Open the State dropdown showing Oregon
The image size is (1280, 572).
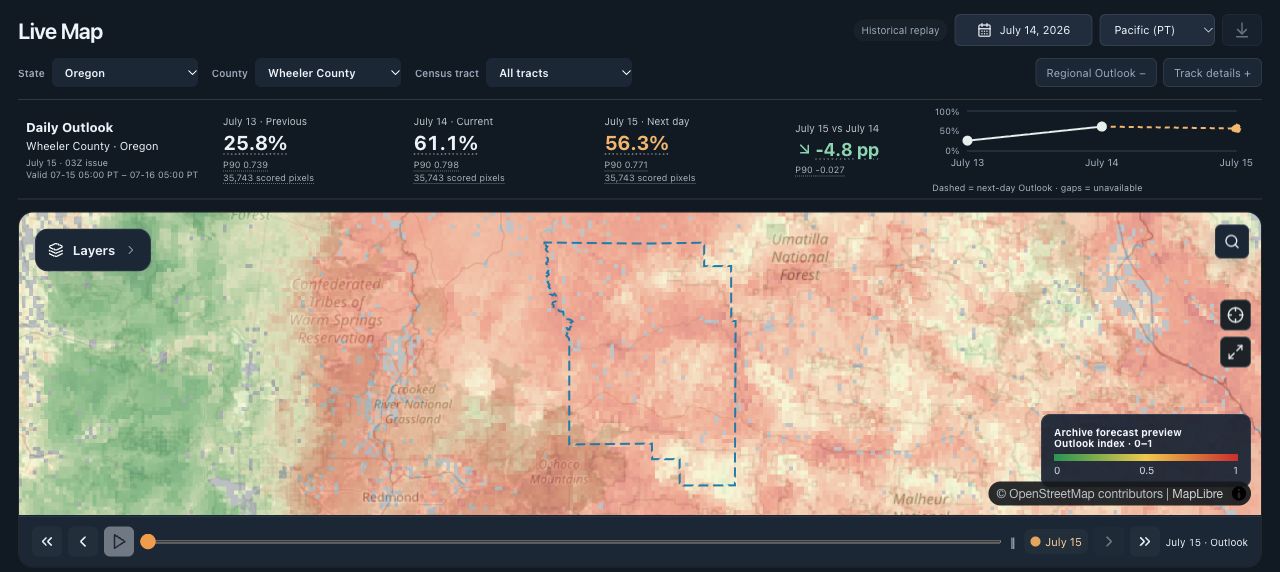point(125,73)
